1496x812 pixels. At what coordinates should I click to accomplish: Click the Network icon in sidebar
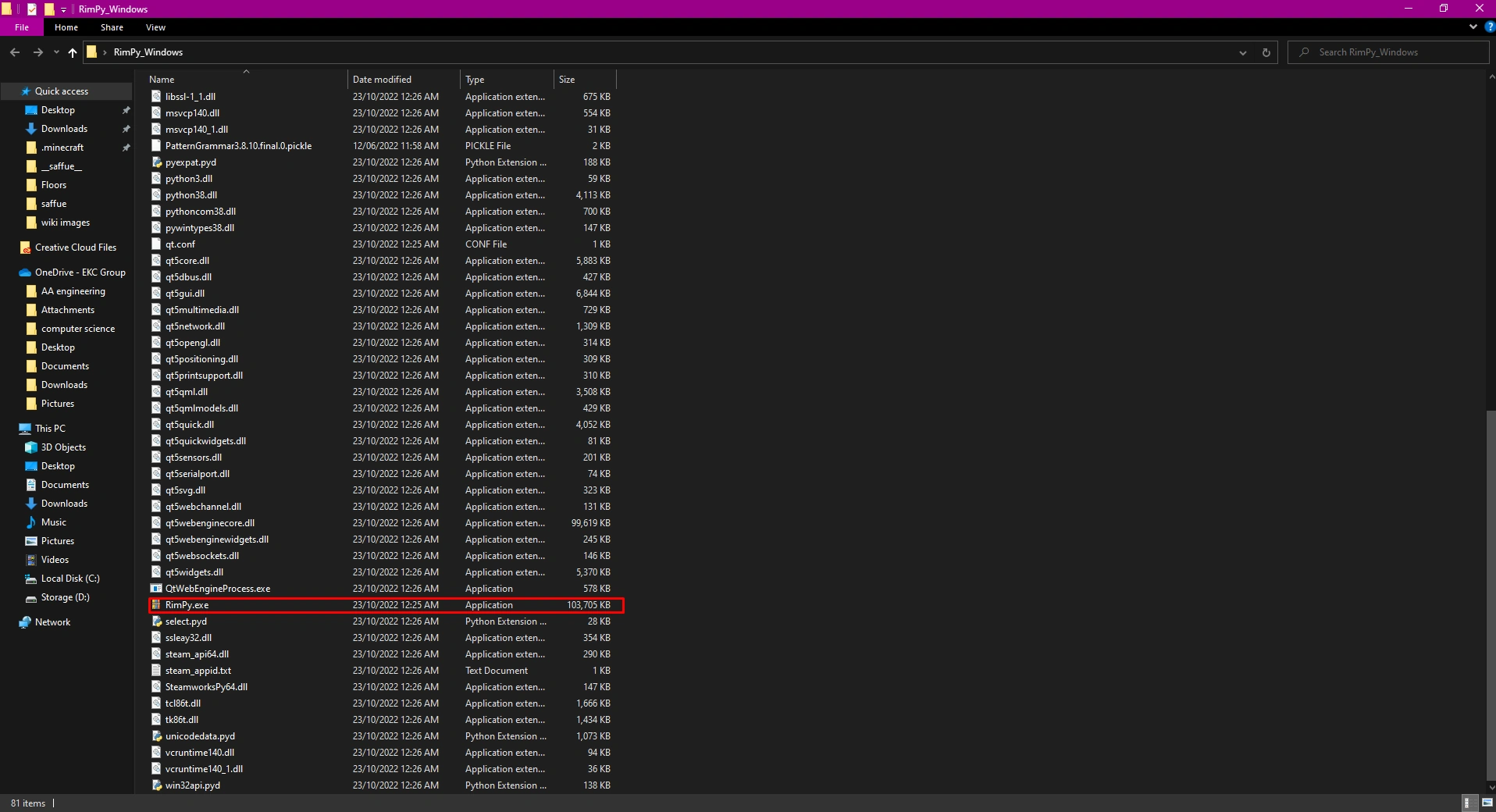point(25,622)
